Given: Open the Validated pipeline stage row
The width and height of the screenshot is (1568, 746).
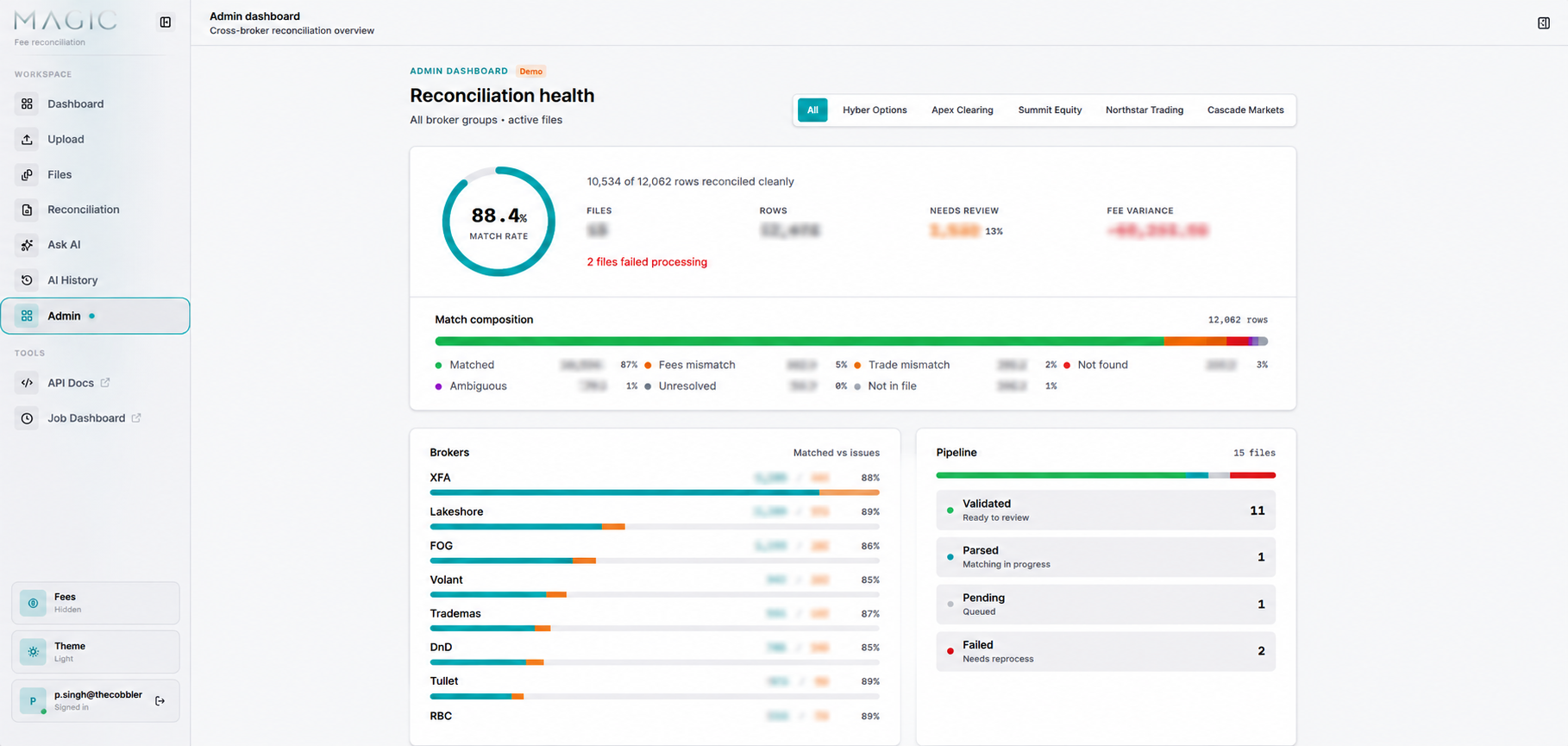Looking at the screenshot, I should point(1105,511).
